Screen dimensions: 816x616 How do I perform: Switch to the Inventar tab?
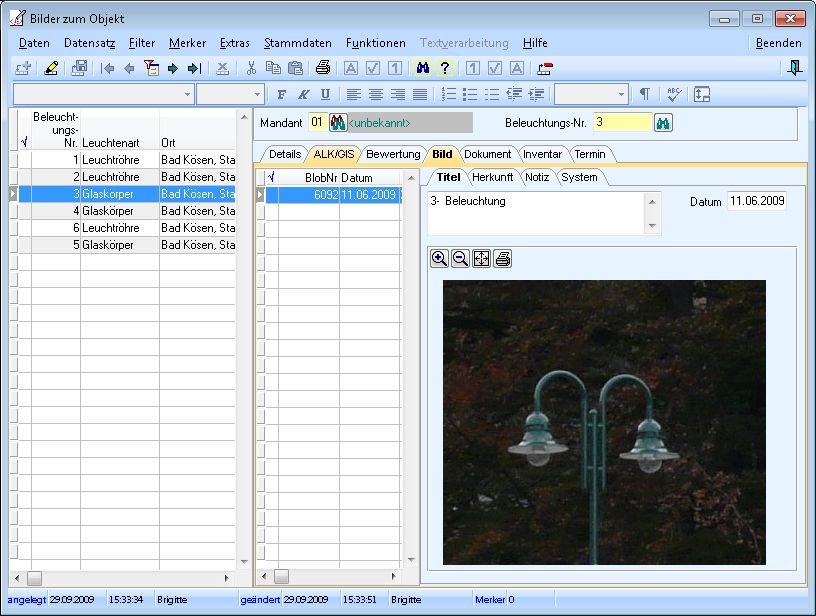[x=542, y=154]
